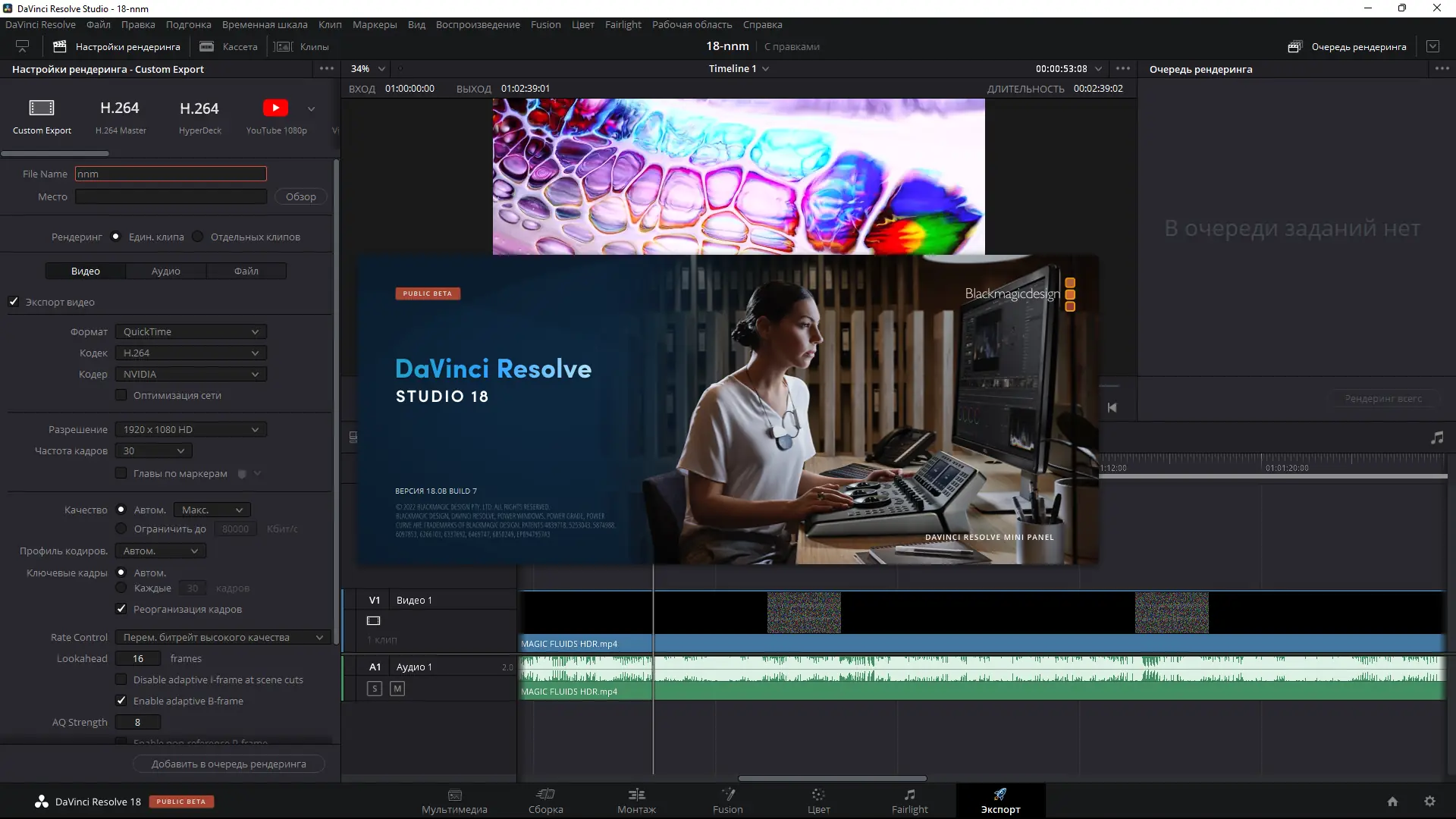1456x819 pixels.
Task: Open the Воспроизведение menu
Action: 478,24
